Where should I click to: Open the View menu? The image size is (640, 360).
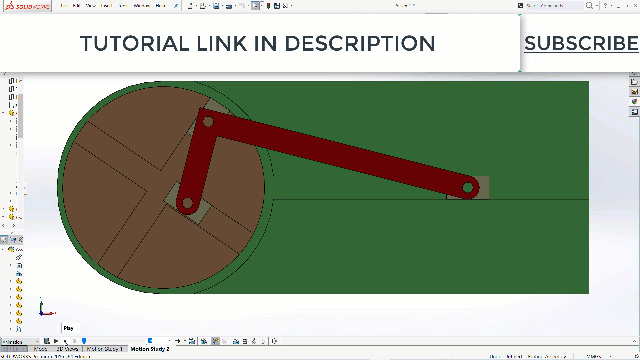(x=91, y=6)
